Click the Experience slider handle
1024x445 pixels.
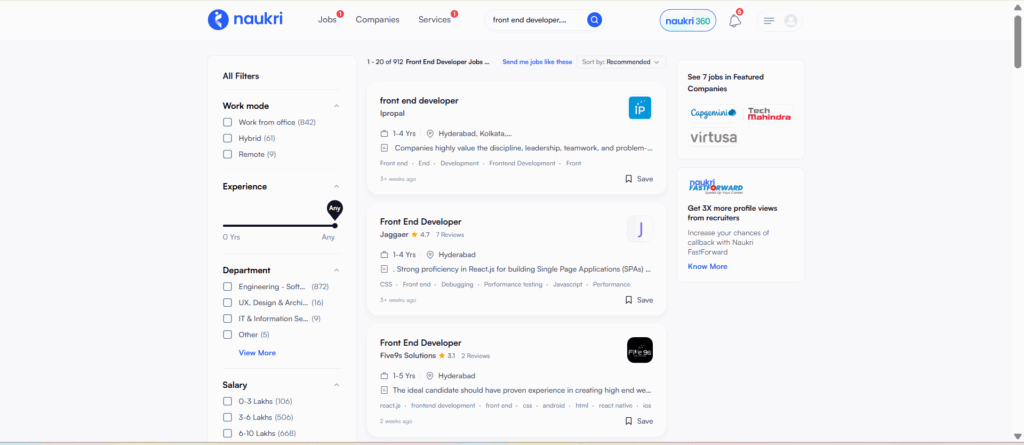point(334,225)
